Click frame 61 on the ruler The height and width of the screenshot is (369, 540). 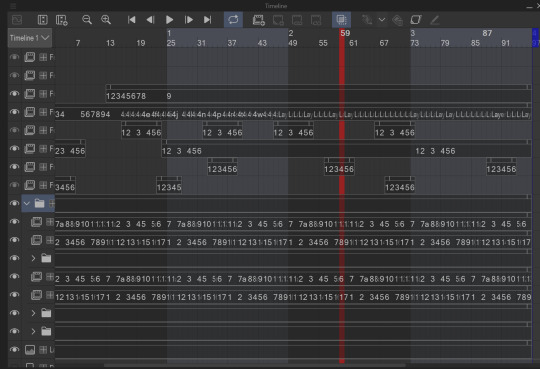353,43
